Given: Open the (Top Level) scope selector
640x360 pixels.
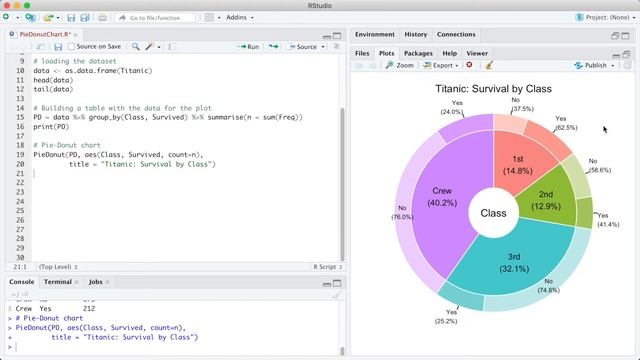Looking at the screenshot, I should pyautogui.click(x=58, y=267).
